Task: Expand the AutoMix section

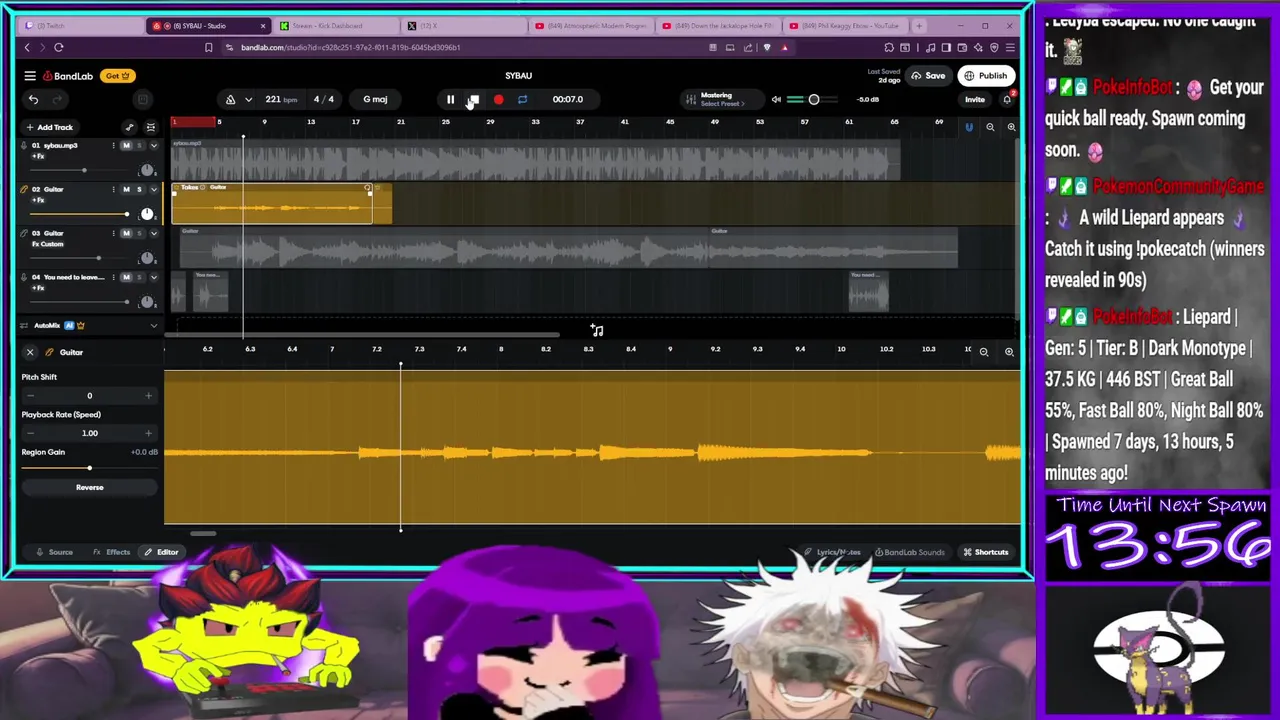Action: (x=153, y=326)
